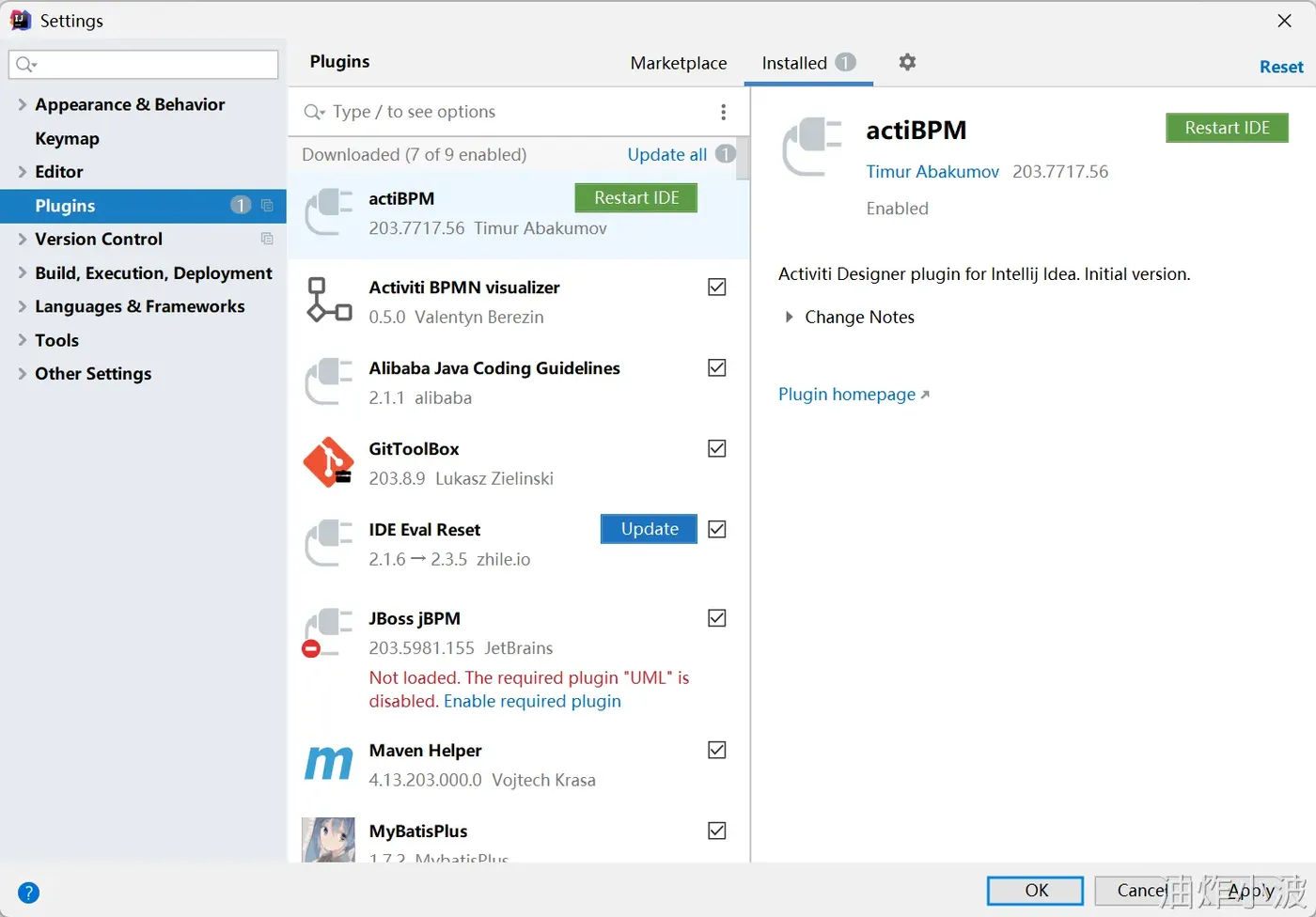
Task: Click the copy icon next to Version Control
Action: 267,239
